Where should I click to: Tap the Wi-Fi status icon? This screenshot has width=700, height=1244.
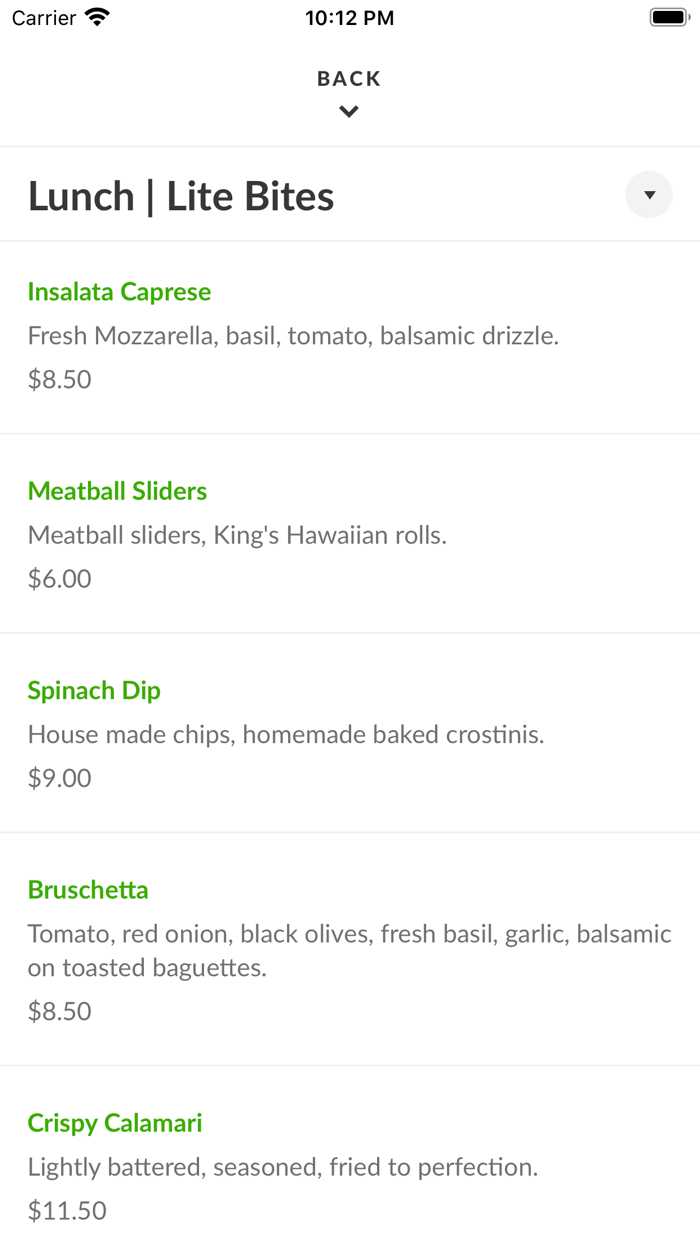coord(97,17)
